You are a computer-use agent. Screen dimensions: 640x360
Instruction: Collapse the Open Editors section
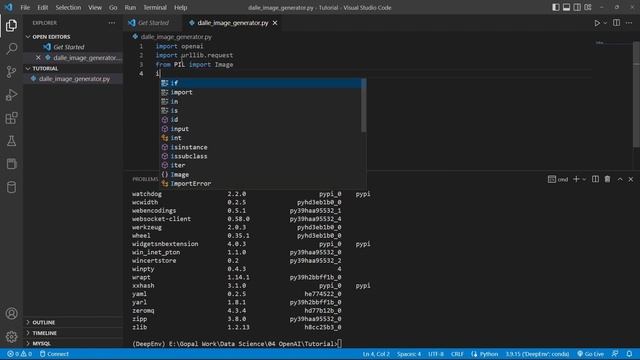click(x=73, y=37)
